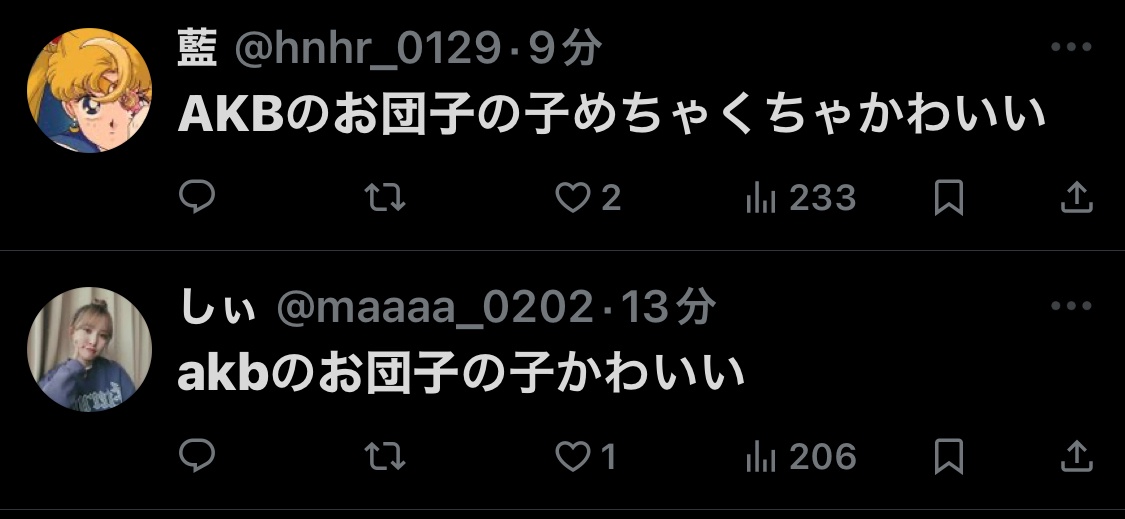
Task: Like the tweet with 1 like
Action: click(x=586, y=456)
